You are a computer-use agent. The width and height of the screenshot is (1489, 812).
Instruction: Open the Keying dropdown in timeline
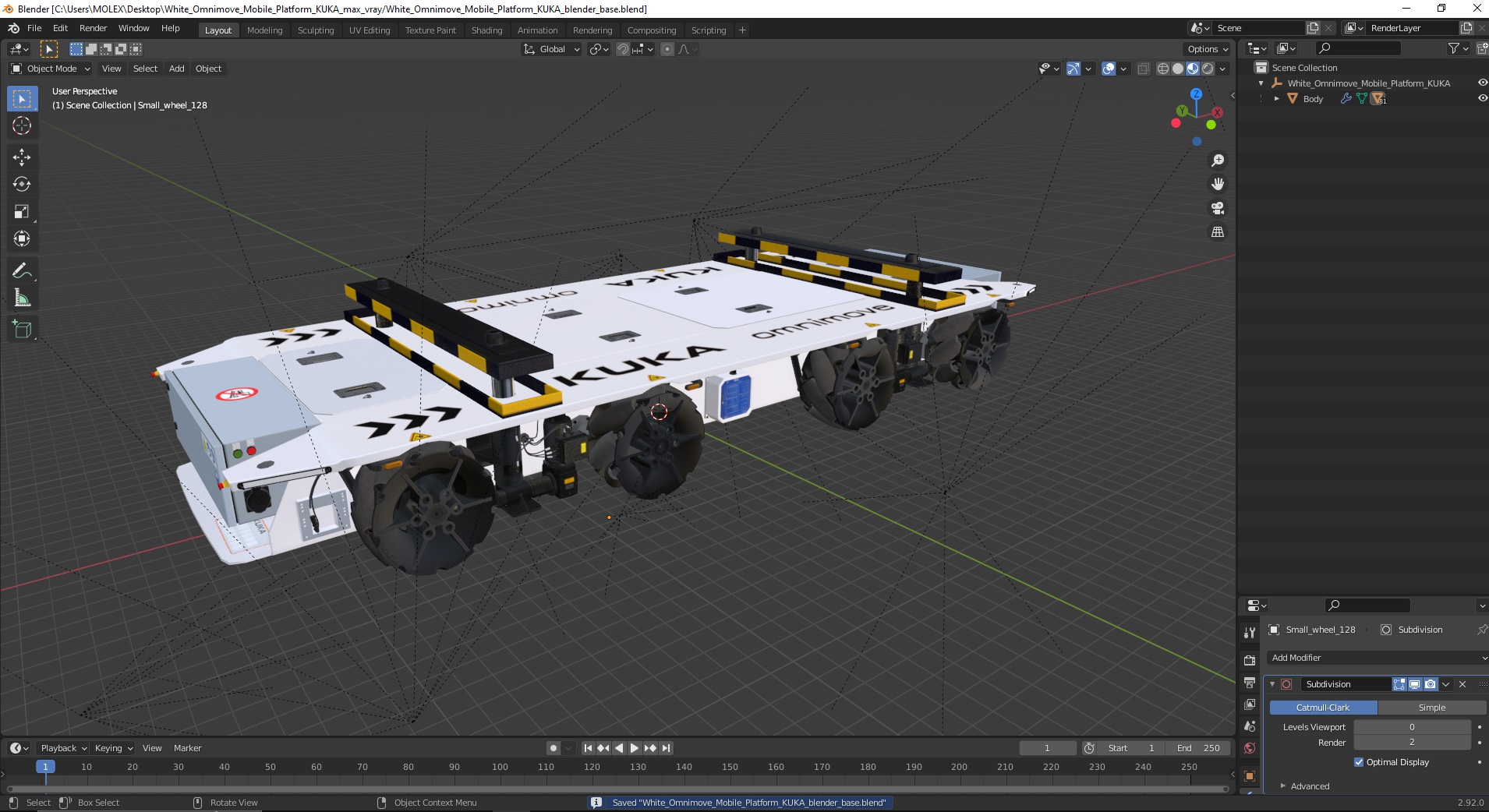point(114,748)
